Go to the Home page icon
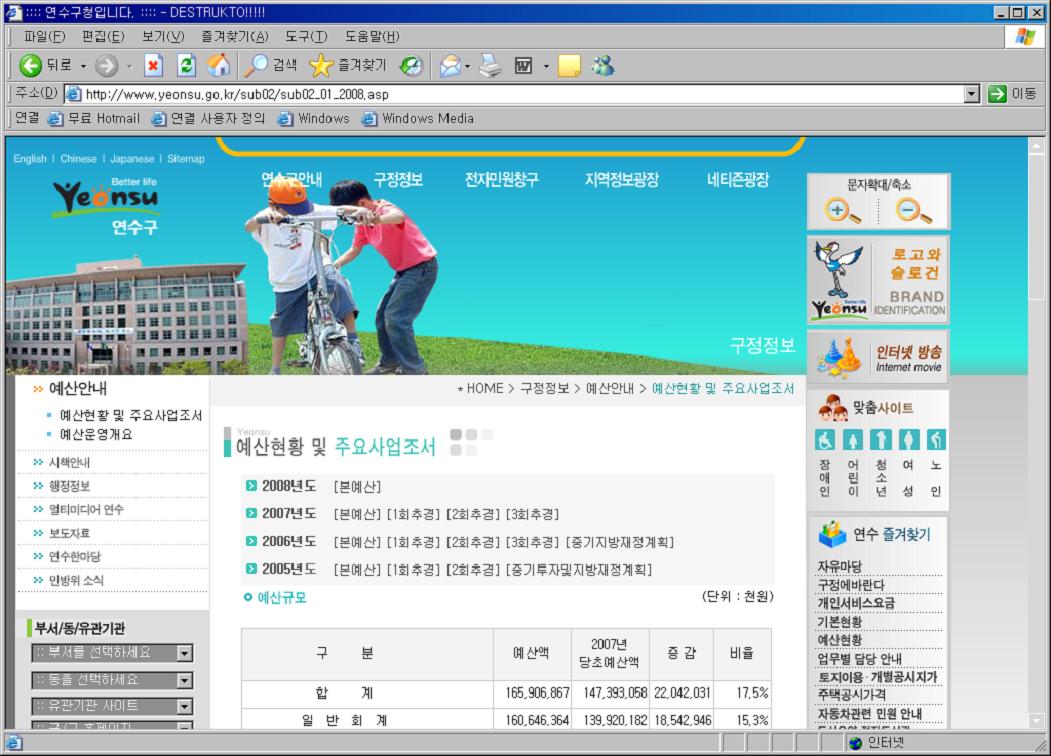 pyautogui.click(x=219, y=66)
